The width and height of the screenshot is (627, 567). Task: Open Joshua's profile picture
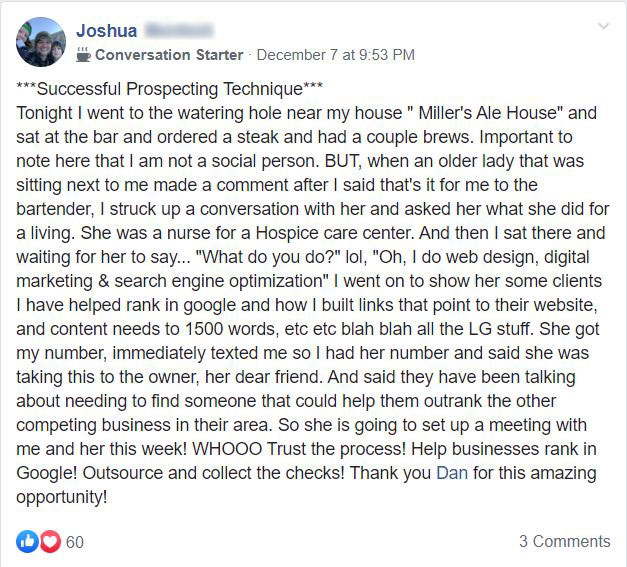41,42
